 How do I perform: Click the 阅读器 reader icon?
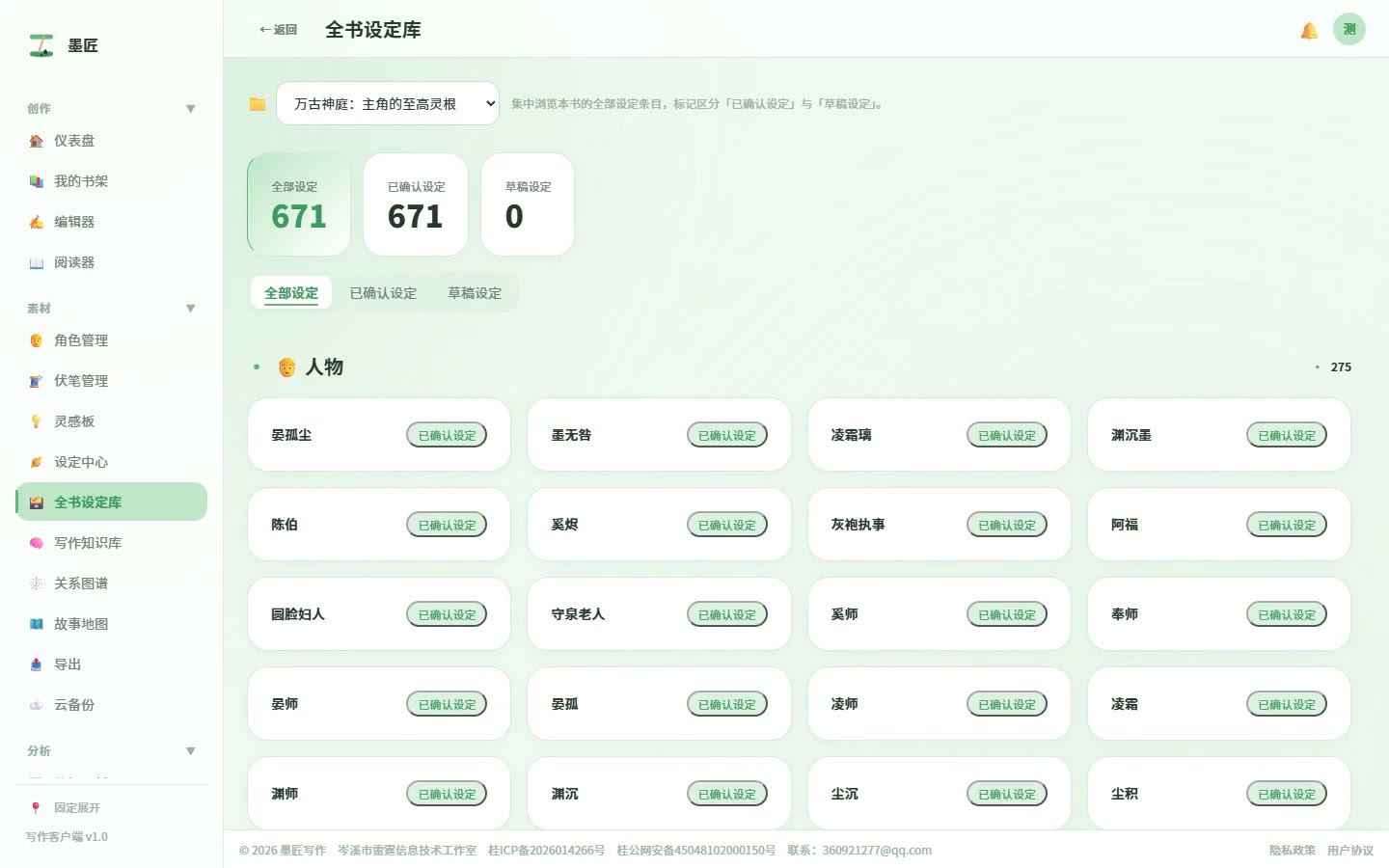(36, 262)
